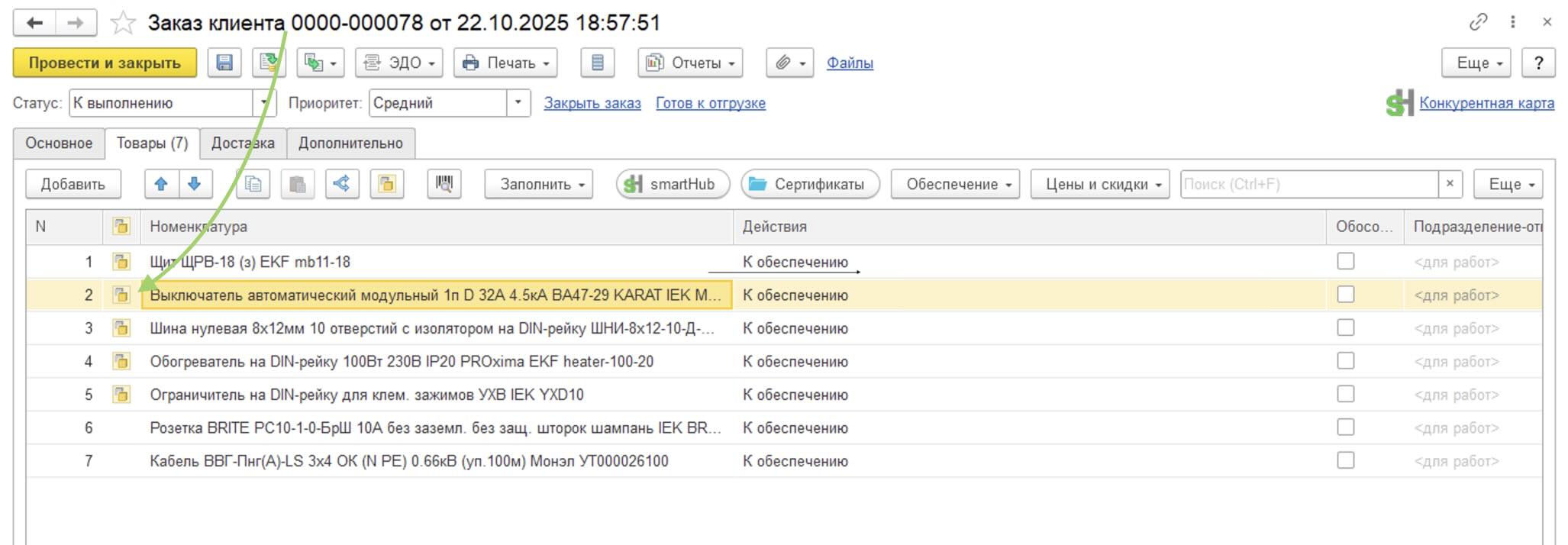Expand the Приоритет dropdown arrow
This screenshot has width=1568, height=545.
518,103
